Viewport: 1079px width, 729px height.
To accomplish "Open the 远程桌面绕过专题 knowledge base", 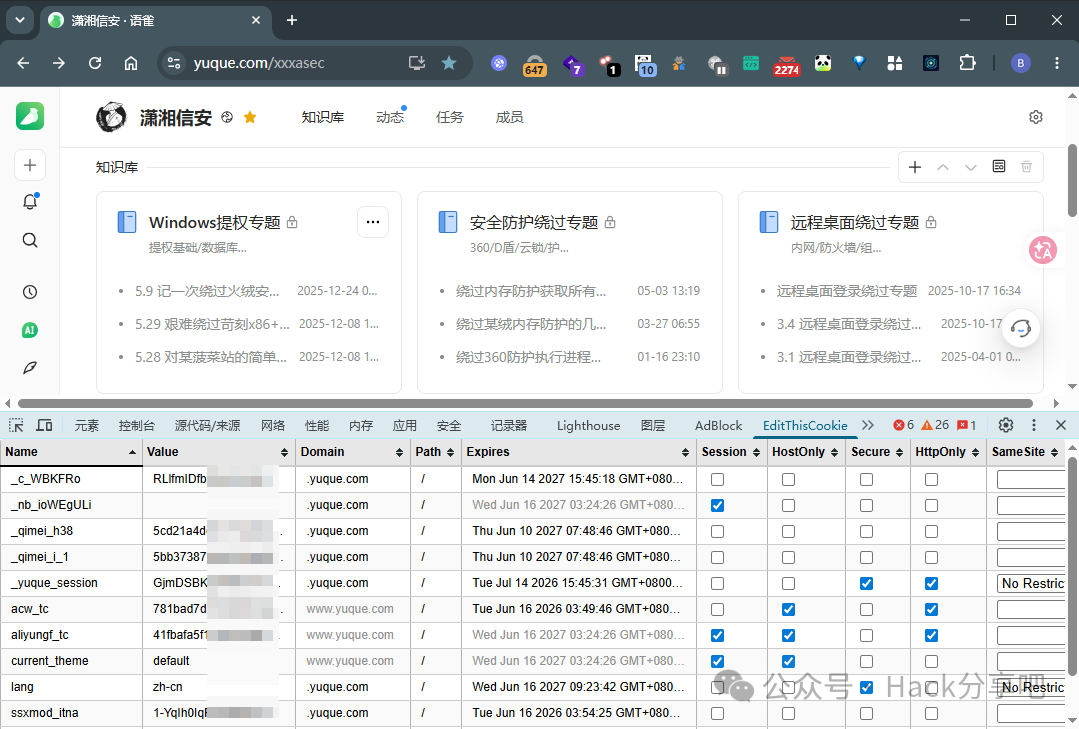I will (x=855, y=222).
